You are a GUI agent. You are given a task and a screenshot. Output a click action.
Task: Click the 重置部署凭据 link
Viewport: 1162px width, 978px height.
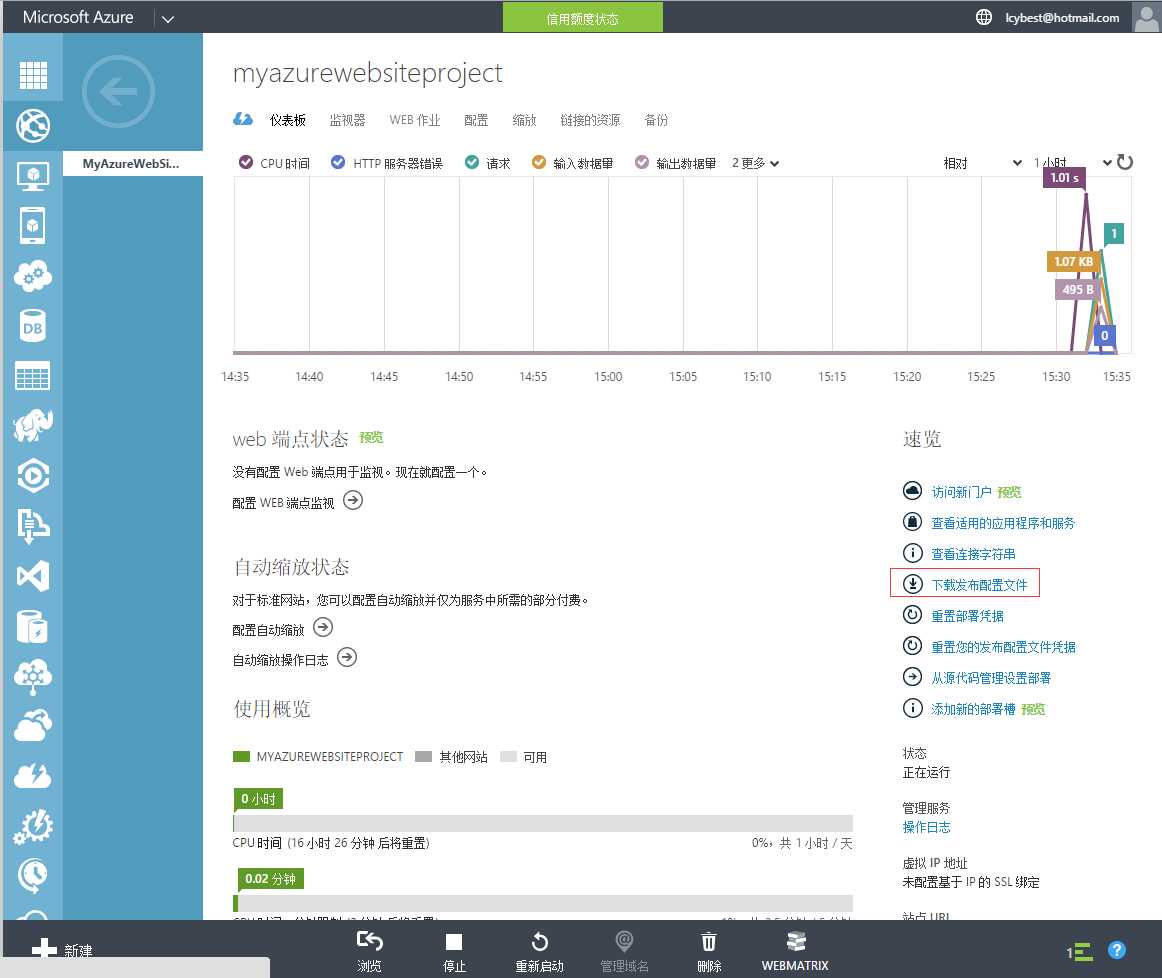click(967, 616)
